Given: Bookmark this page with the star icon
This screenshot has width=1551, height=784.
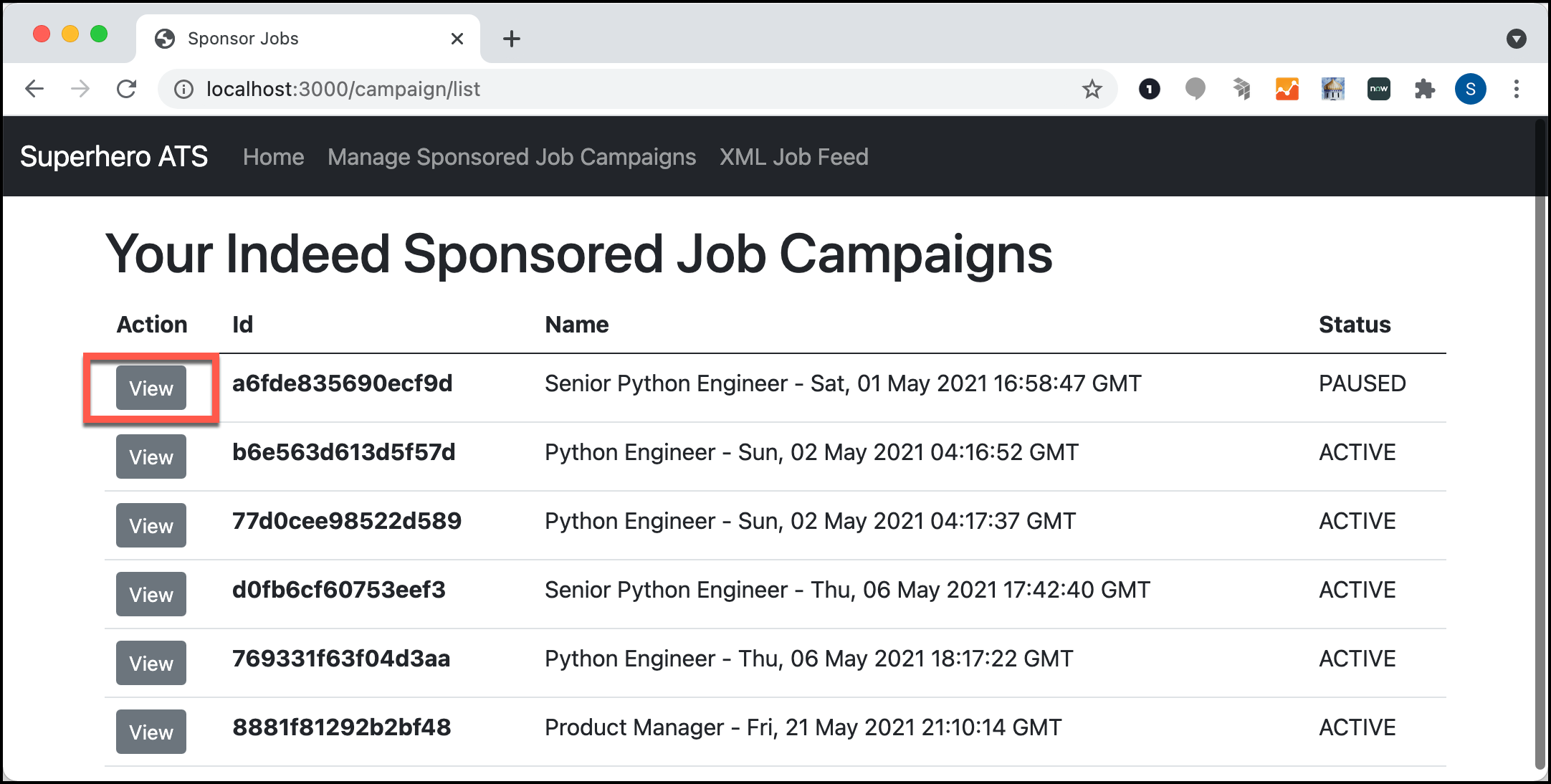Looking at the screenshot, I should tap(1092, 89).
